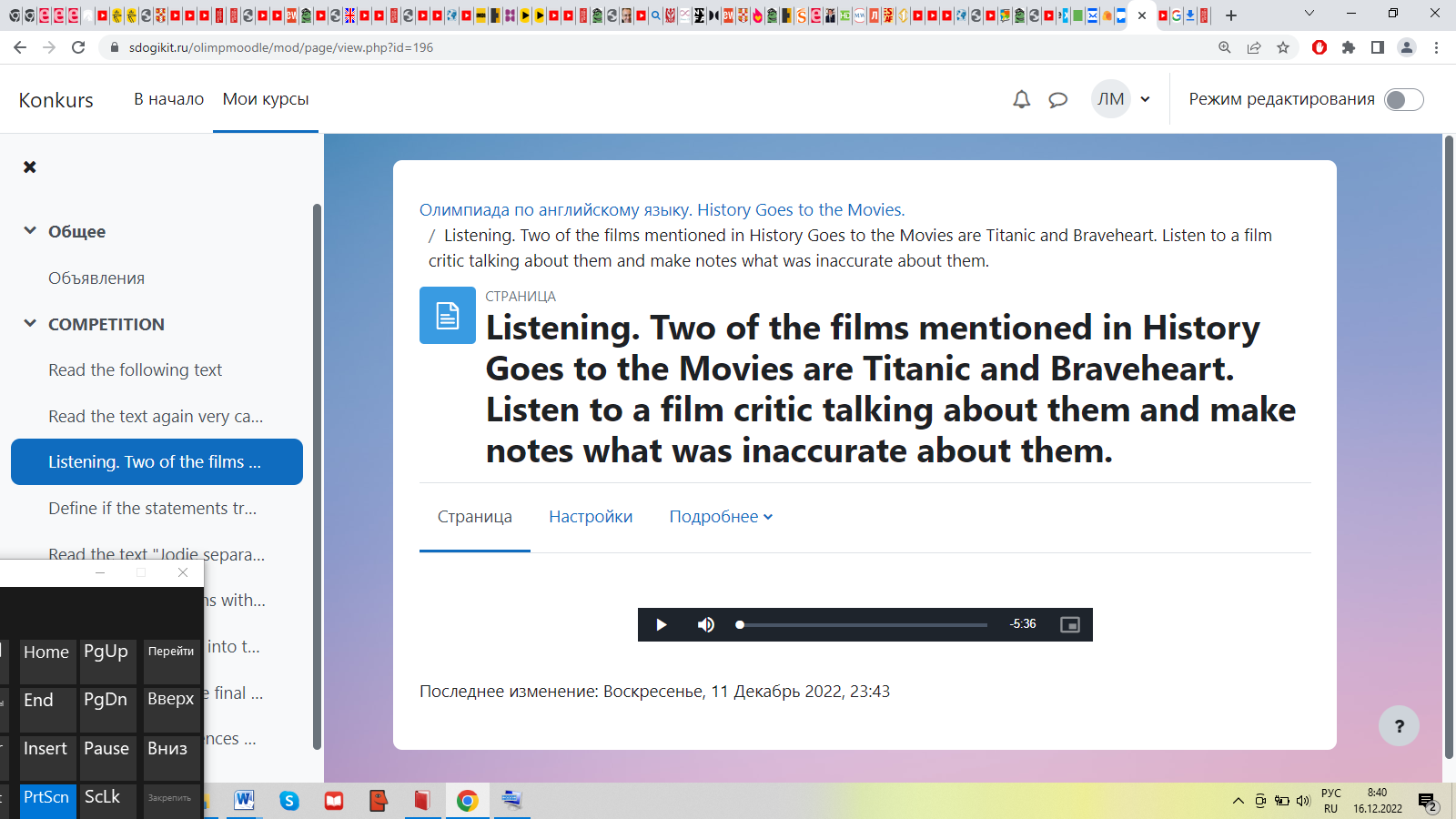Show hidden system tray icons
The image size is (1456, 819).
(x=1238, y=801)
